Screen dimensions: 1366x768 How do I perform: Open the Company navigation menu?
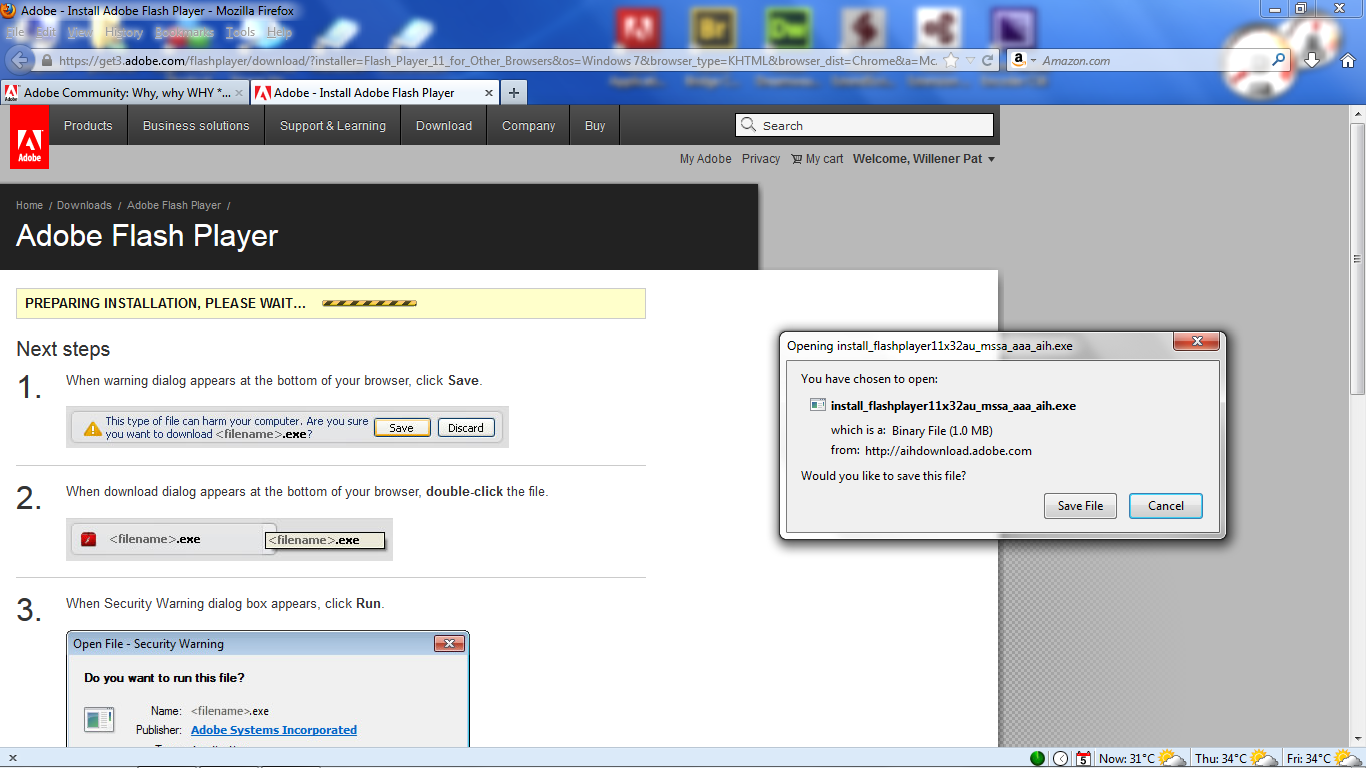point(529,126)
